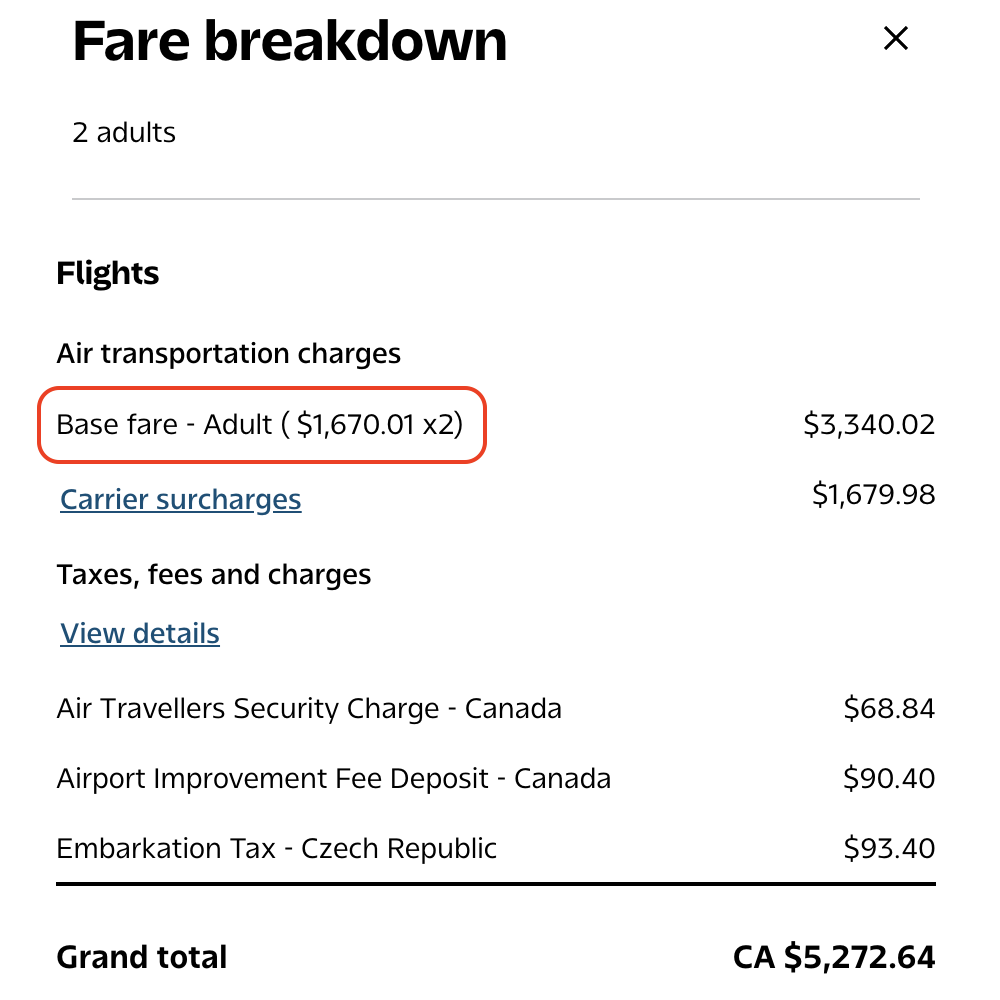Select the Airport Improvement Fee Deposit row
This screenshot has width=1000, height=1000.
(x=333, y=778)
